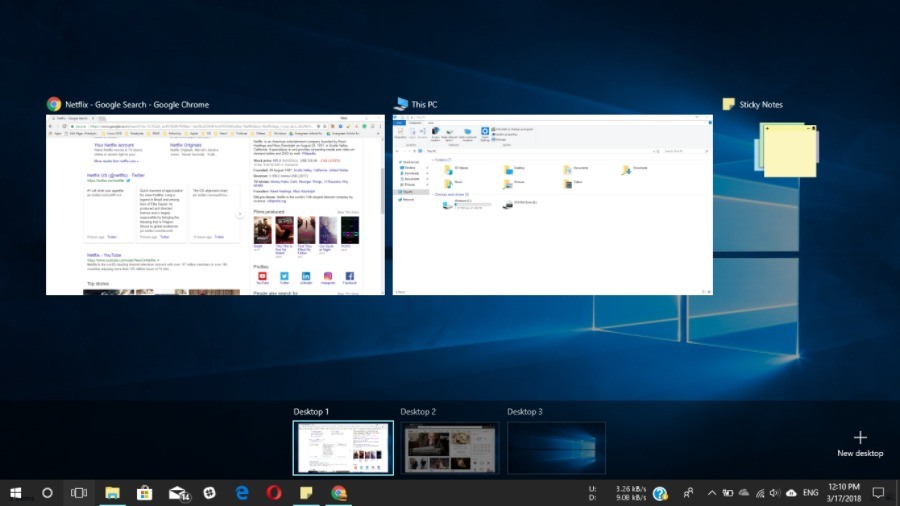Screen dimensions: 900x506
Task: Open Sticky Notes taskbar icon
Action: coord(306,493)
